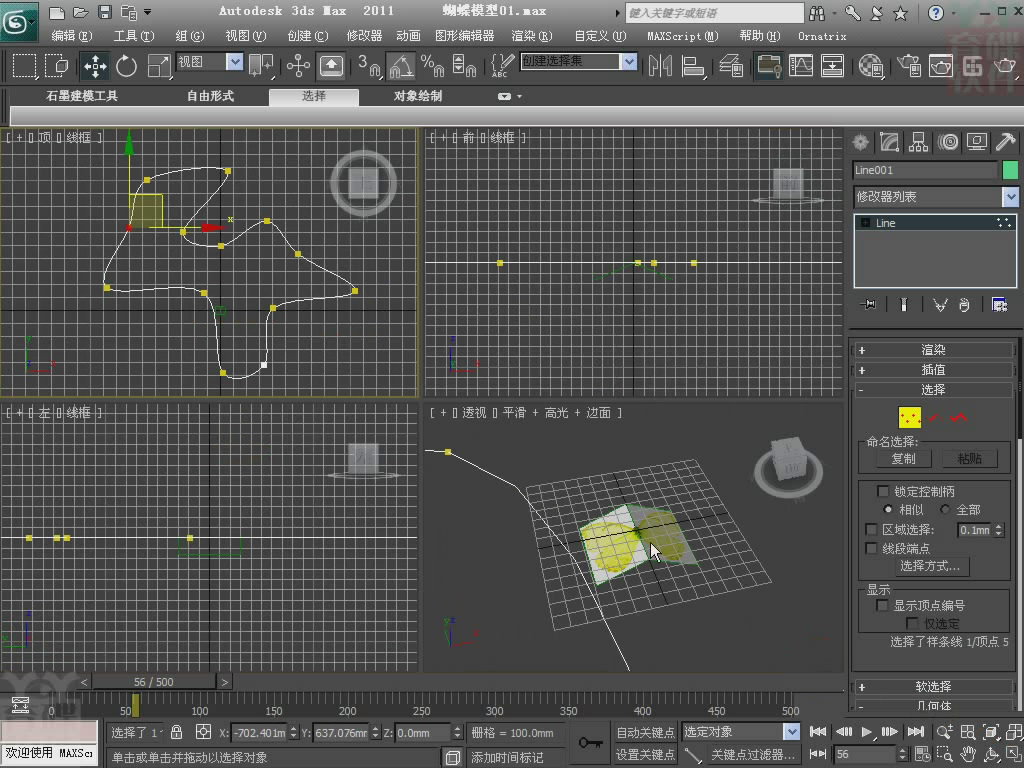Expand the Line entry in modifier stack
Screen dimensions: 1024x768
(x=865, y=223)
